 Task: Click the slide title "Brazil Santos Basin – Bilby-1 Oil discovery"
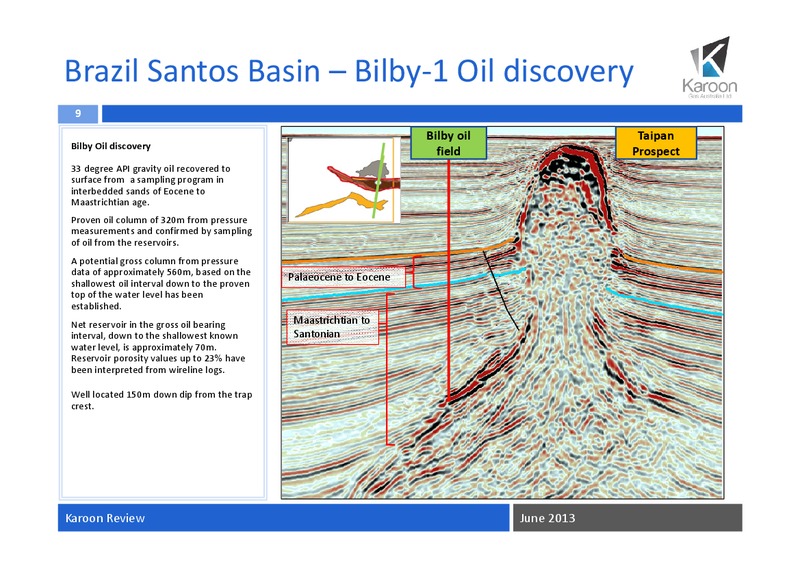[x=348, y=70]
